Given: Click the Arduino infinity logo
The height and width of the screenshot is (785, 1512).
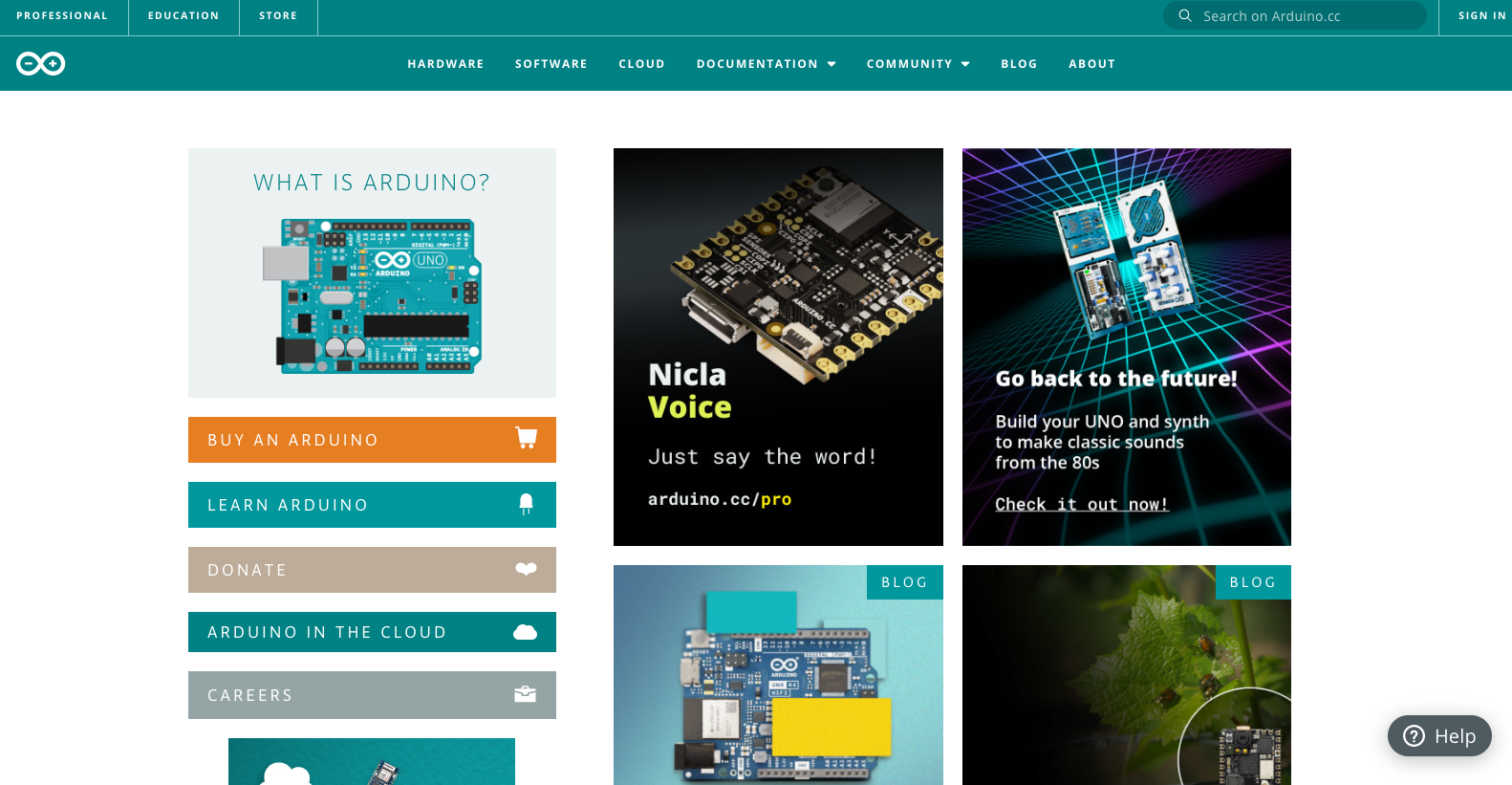Looking at the screenshot, I should [41, 64].
